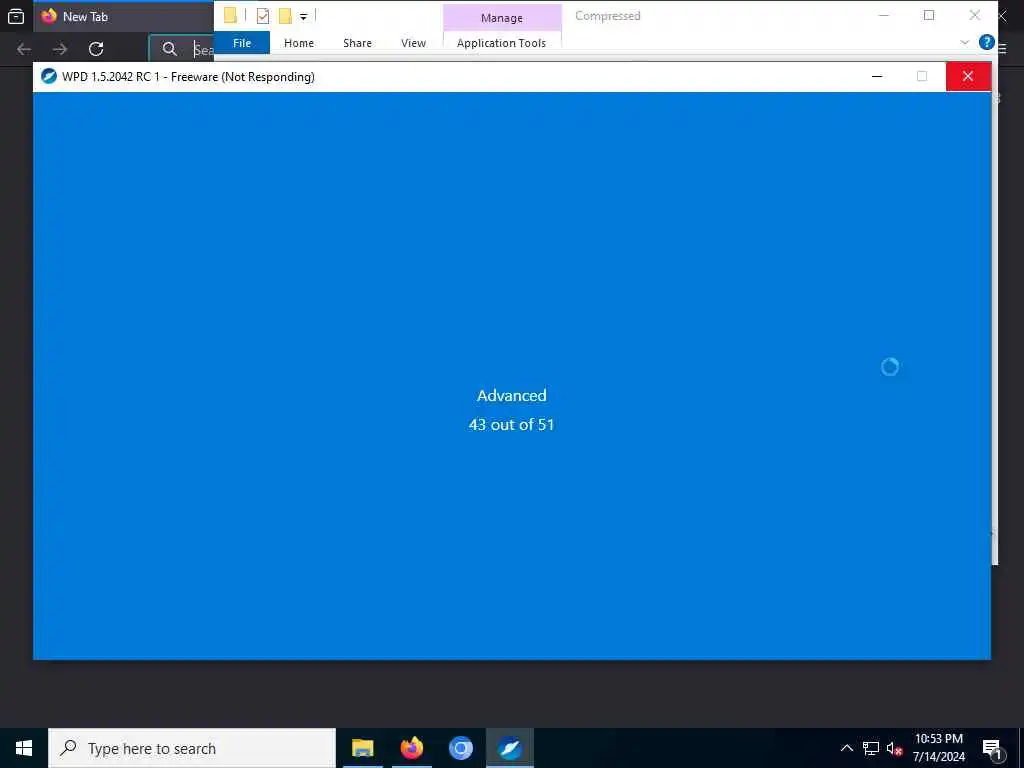
Task: Open Chromium browser from taskbar
Action: [x=460, y=748]
